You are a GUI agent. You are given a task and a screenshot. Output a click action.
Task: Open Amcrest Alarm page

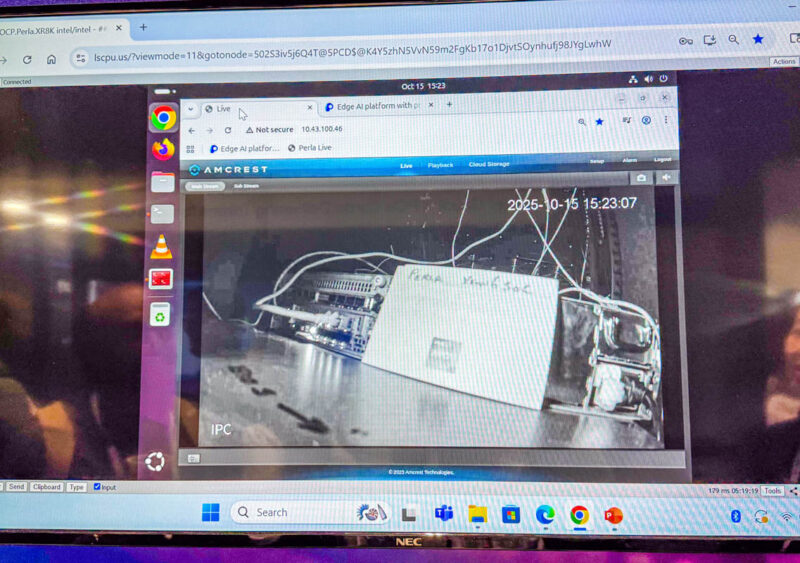[x=630, y=160]
